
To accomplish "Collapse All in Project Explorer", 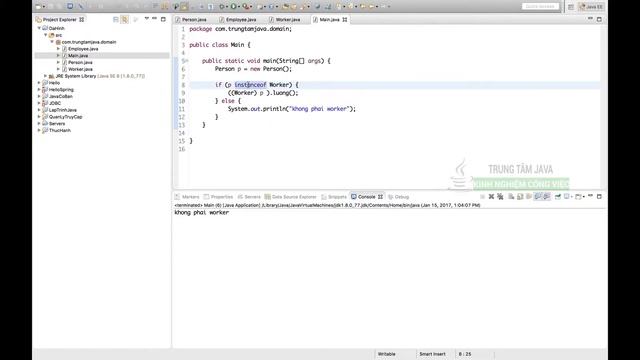I will tap(116, 19).
